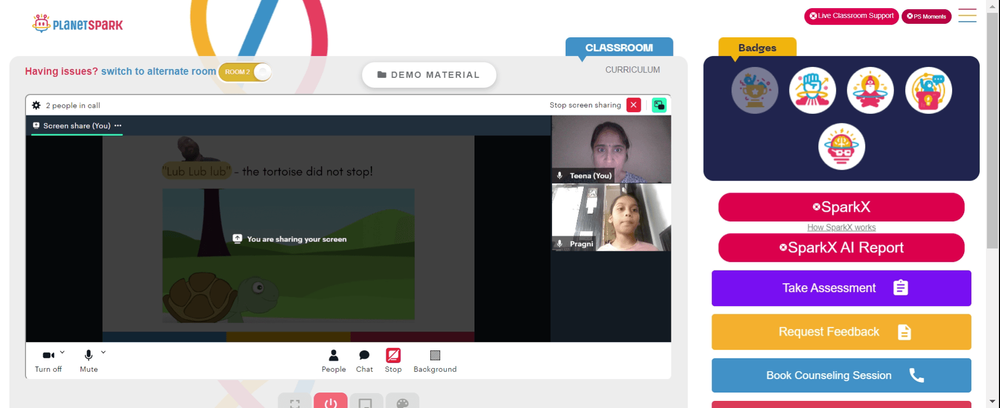Click the Take Assessment button

[841, 288]
